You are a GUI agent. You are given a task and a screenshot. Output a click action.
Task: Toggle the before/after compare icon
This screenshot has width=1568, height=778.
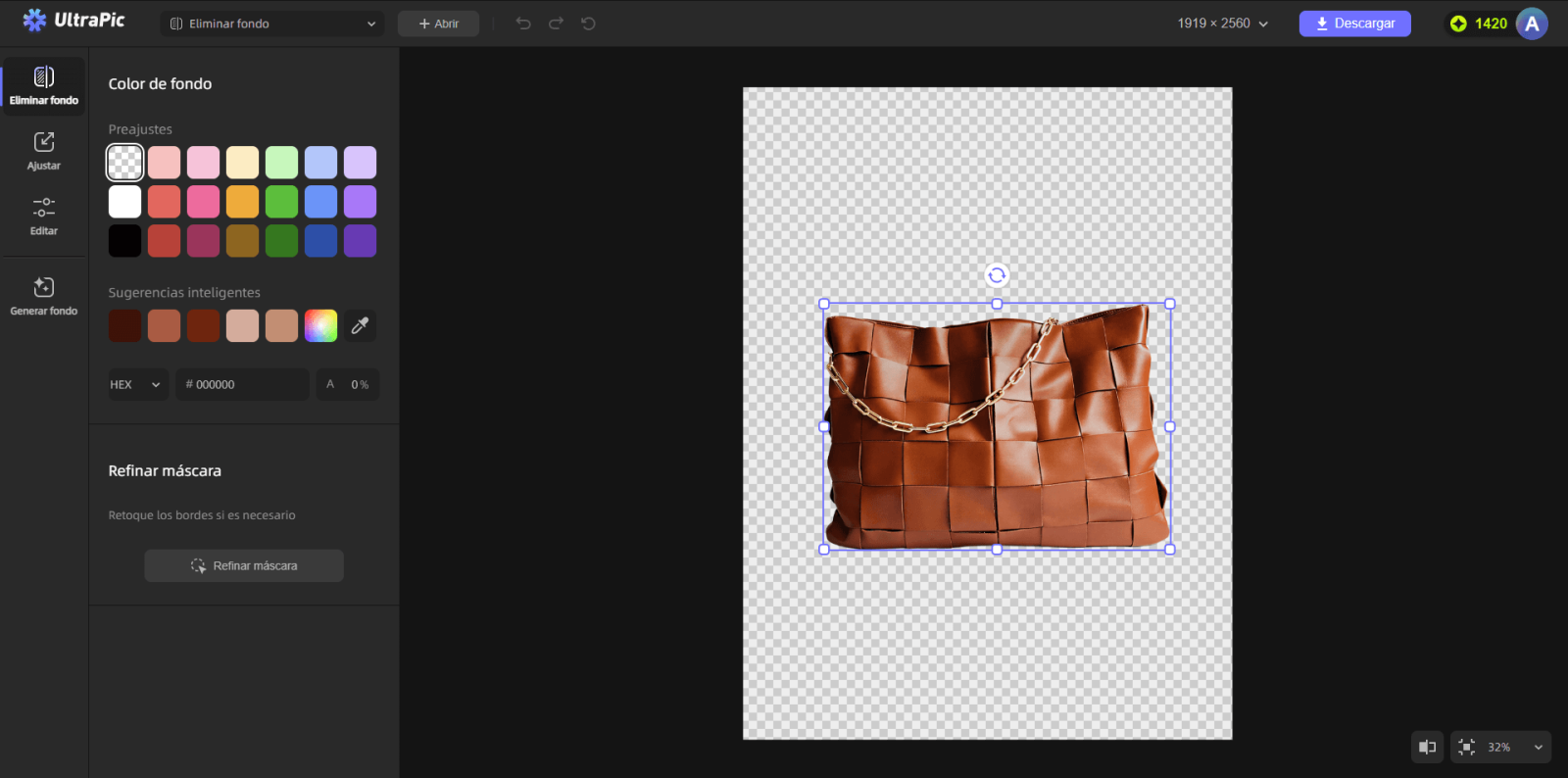click(1428, 747)
